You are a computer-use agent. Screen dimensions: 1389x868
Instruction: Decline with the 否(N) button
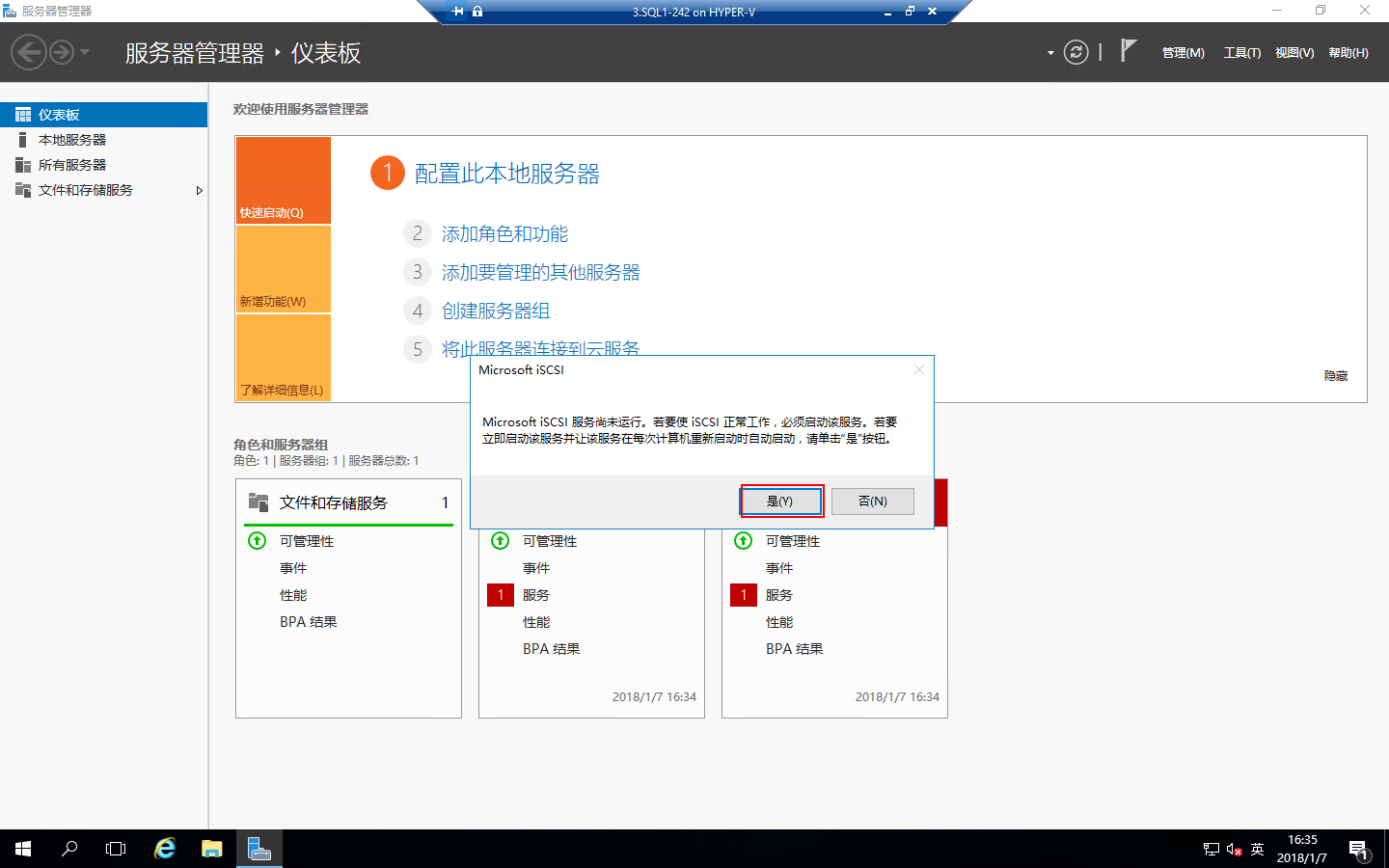tap(873, 502)
